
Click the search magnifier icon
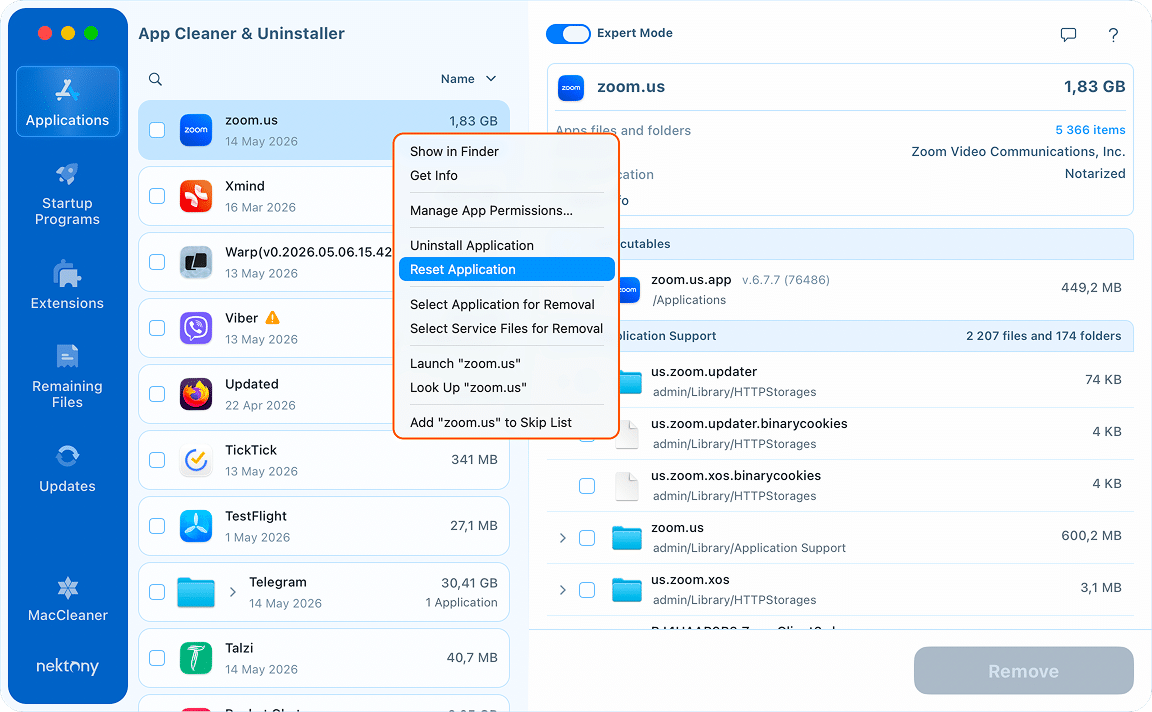coord(155,79)
